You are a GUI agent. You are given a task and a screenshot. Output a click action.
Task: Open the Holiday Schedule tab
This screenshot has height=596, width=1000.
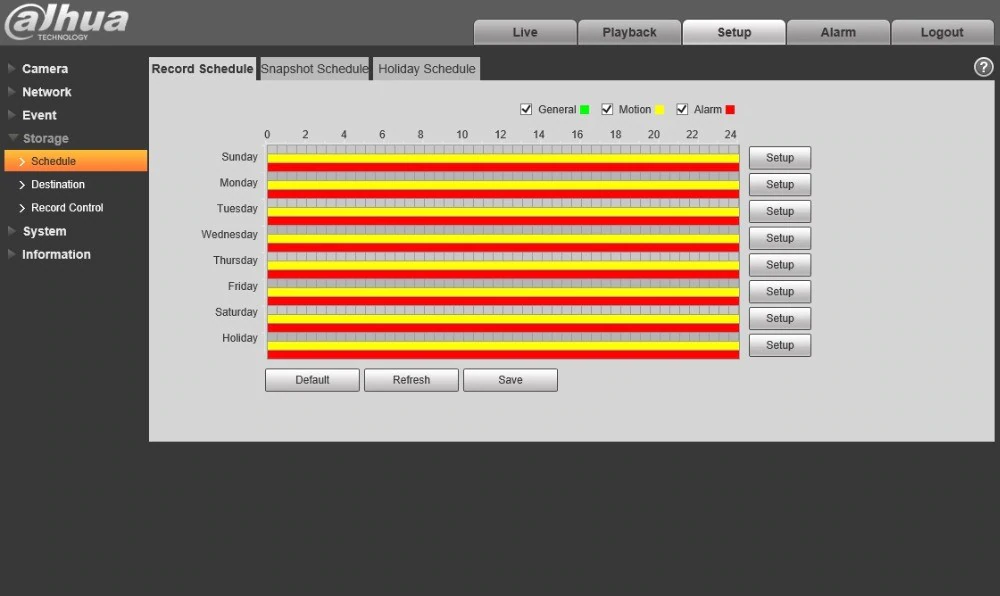(x=427, y=69)
